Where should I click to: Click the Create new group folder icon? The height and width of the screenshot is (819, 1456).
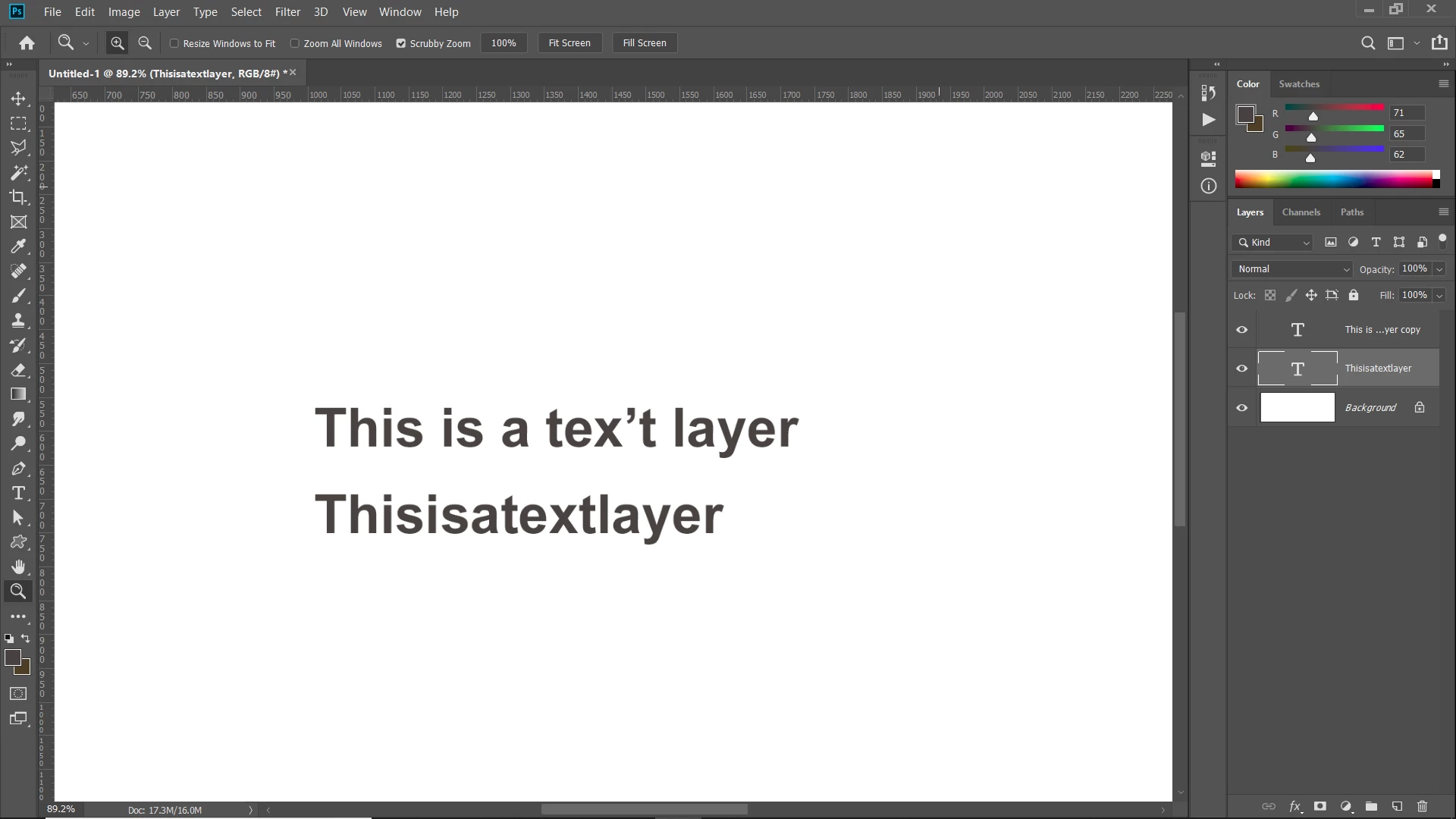[x=1371, y=806]
